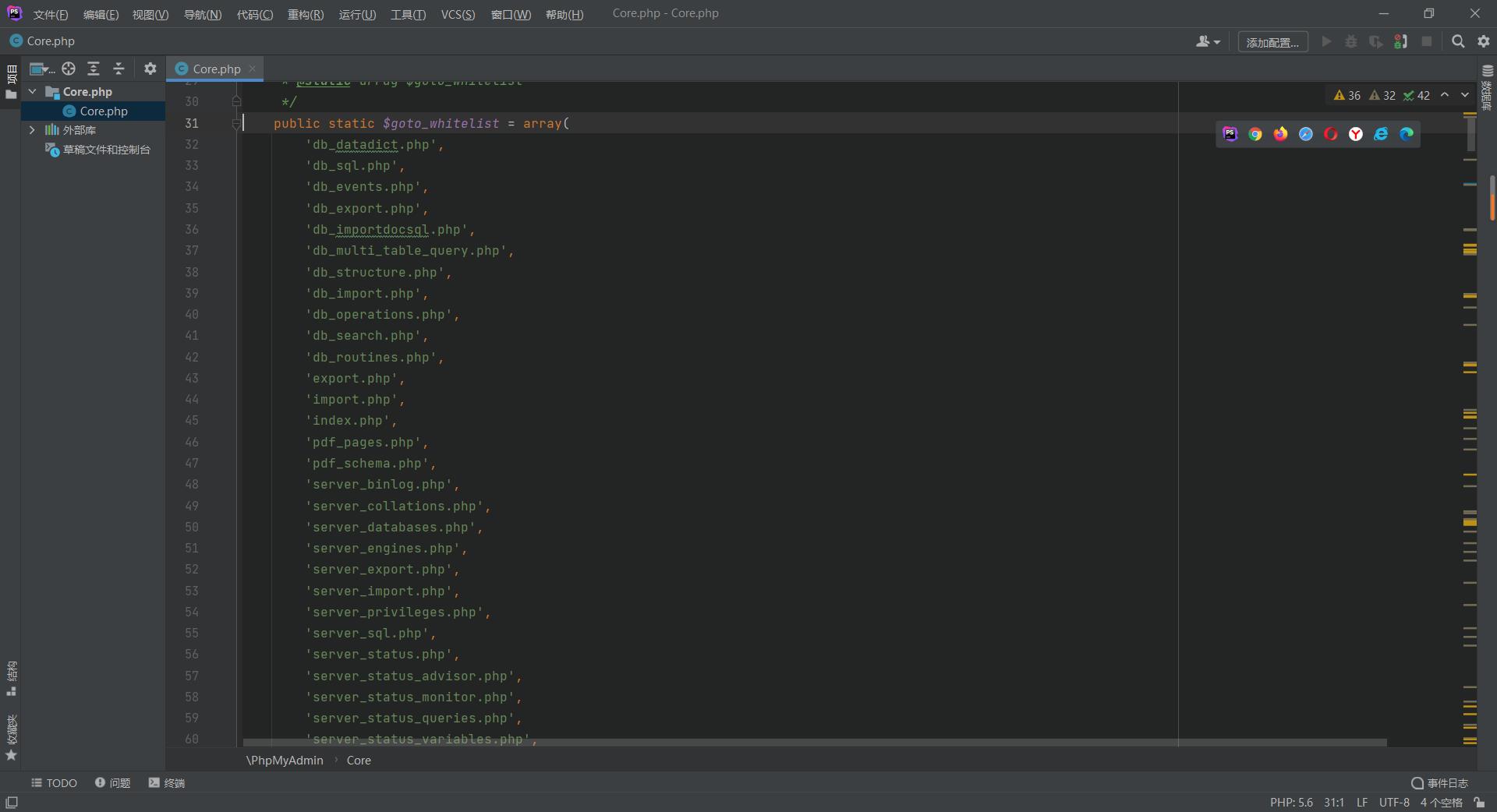The image size is (1497, 812).
Task: Open the TODO tool window
Action: (54, 783)
